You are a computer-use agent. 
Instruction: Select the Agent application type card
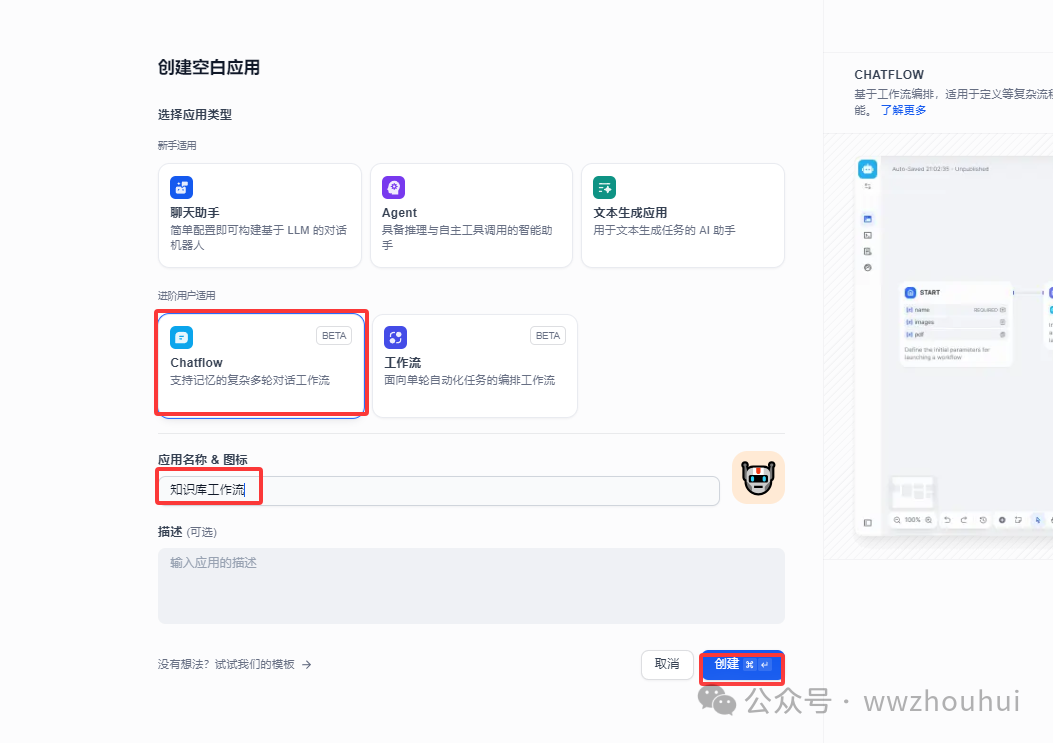click(x=471, y=215)
